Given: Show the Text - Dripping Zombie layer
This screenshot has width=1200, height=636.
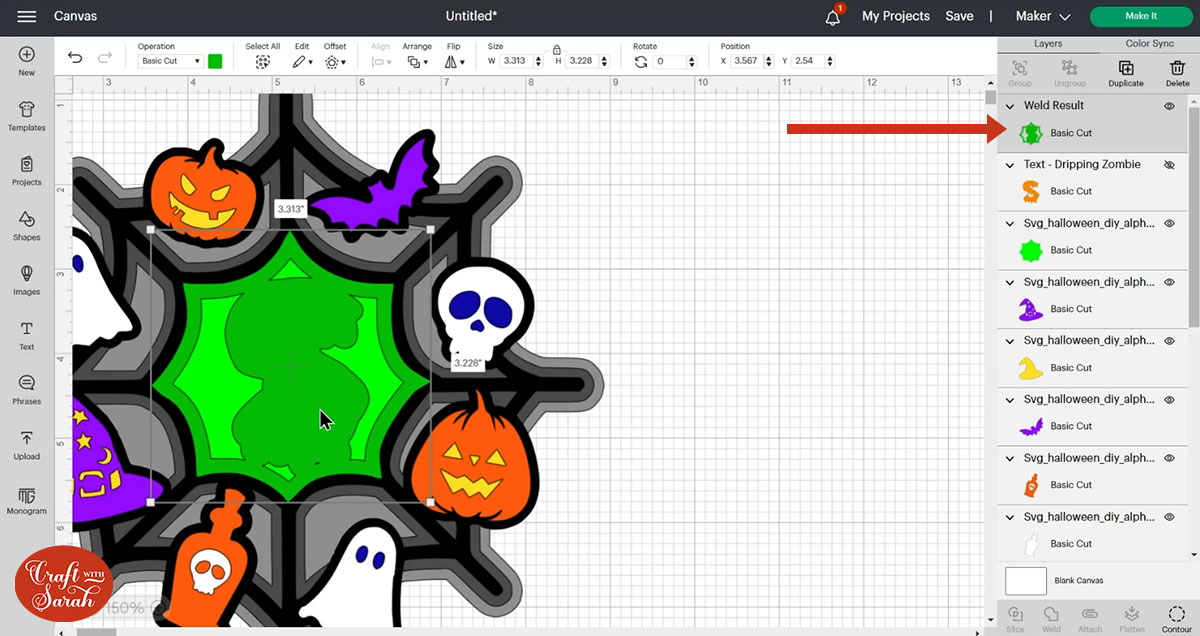Looking at the screenshot, I should [1169, 165].
